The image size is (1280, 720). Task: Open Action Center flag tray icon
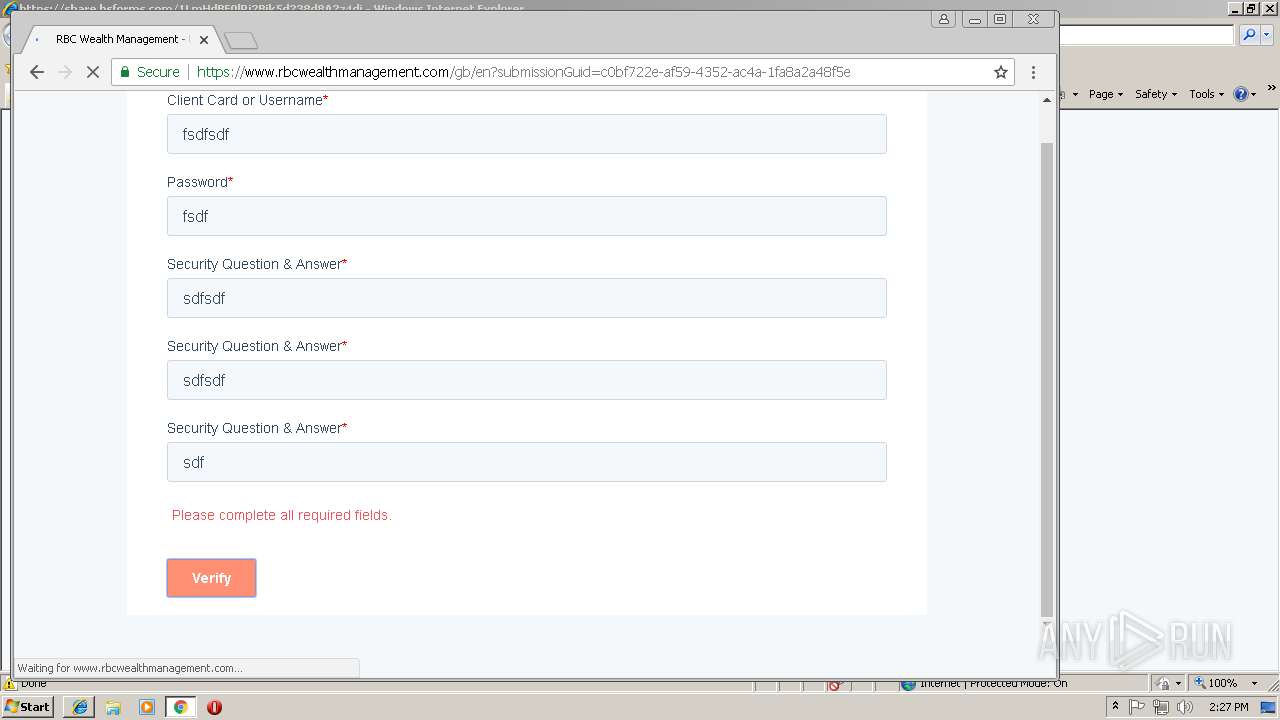click(x=1138, y=707)
